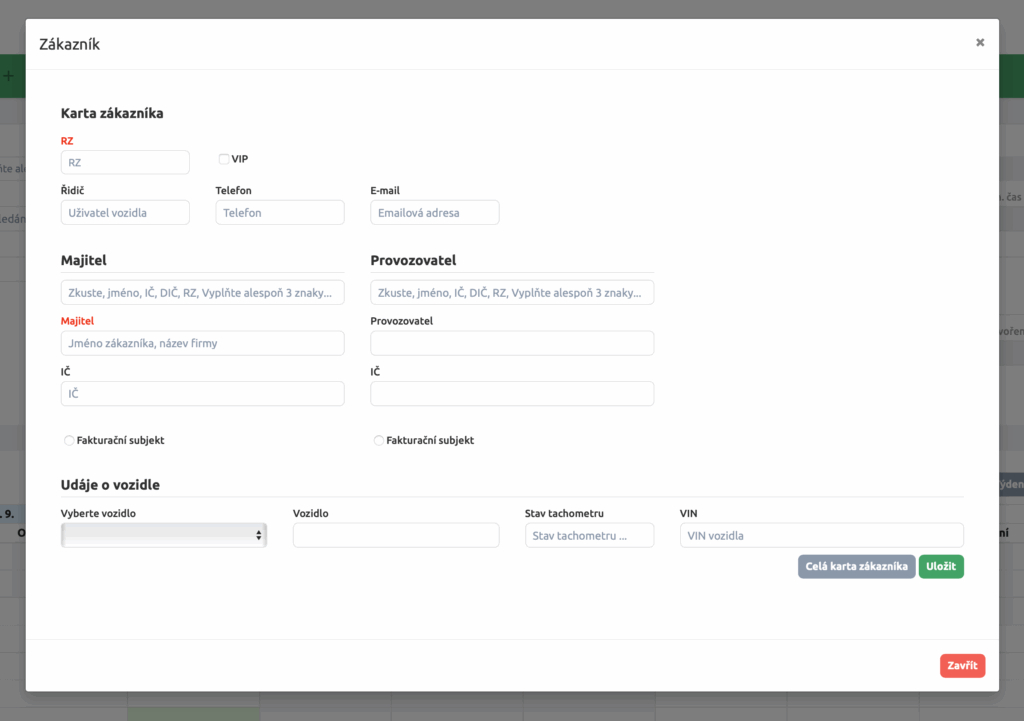
Task: Click into the E-mail address field
Action: click(x=435, y=212)
